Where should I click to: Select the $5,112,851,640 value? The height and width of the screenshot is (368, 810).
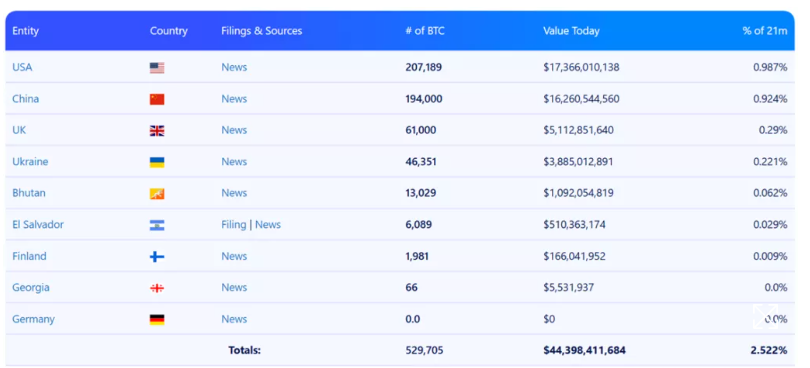click(579, 130)
